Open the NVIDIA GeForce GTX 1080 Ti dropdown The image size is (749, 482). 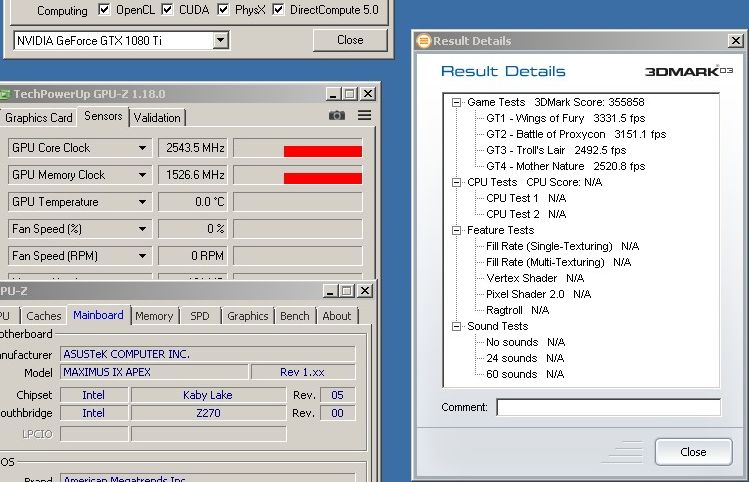tap(221, 40)
